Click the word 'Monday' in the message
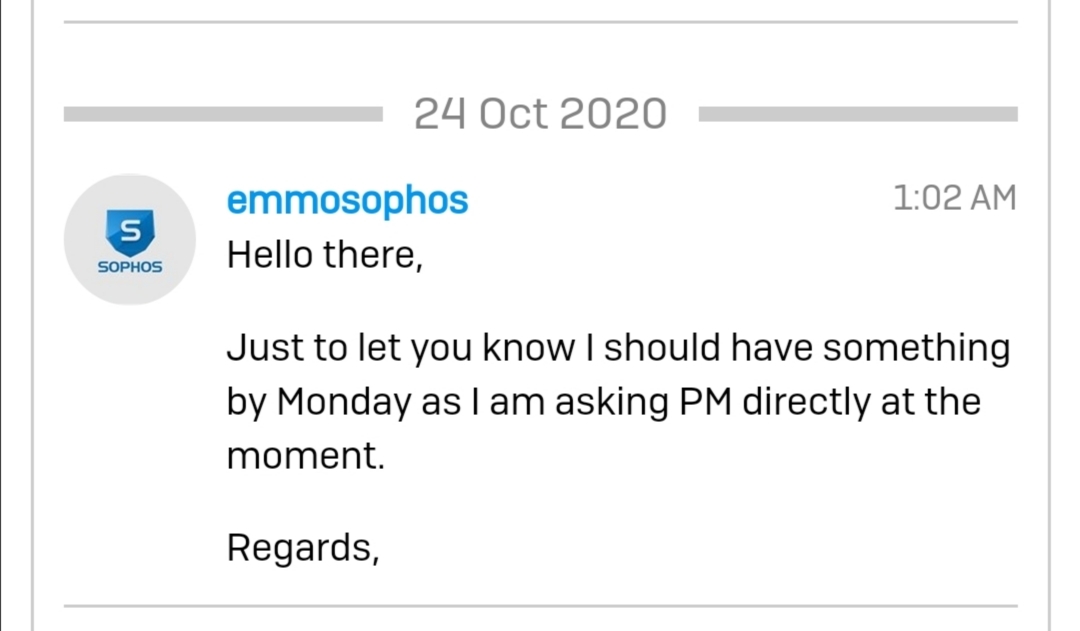The height and width of the screenshot is (631, 1080). [x=344, y=402]
